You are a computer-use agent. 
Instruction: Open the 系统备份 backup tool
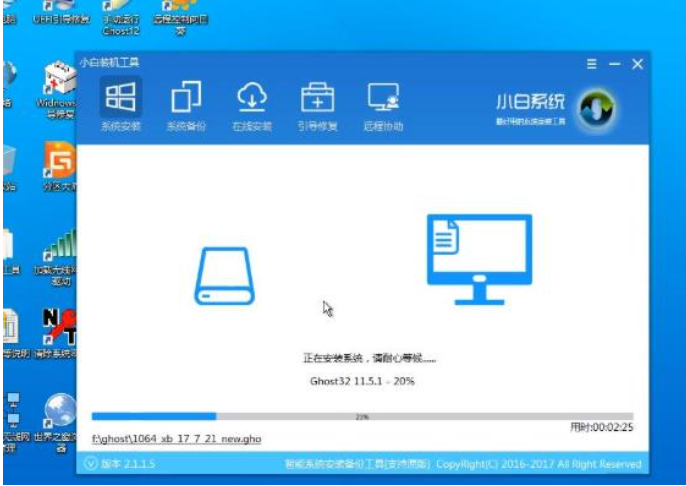186,105
